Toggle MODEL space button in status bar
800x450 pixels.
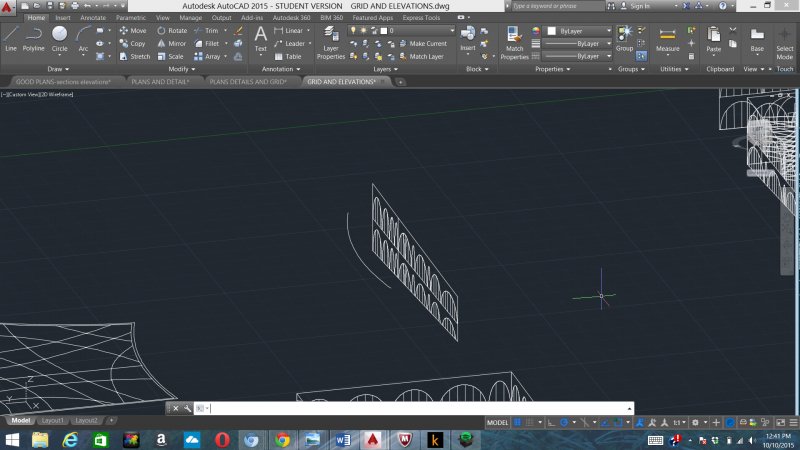[498, 423]
